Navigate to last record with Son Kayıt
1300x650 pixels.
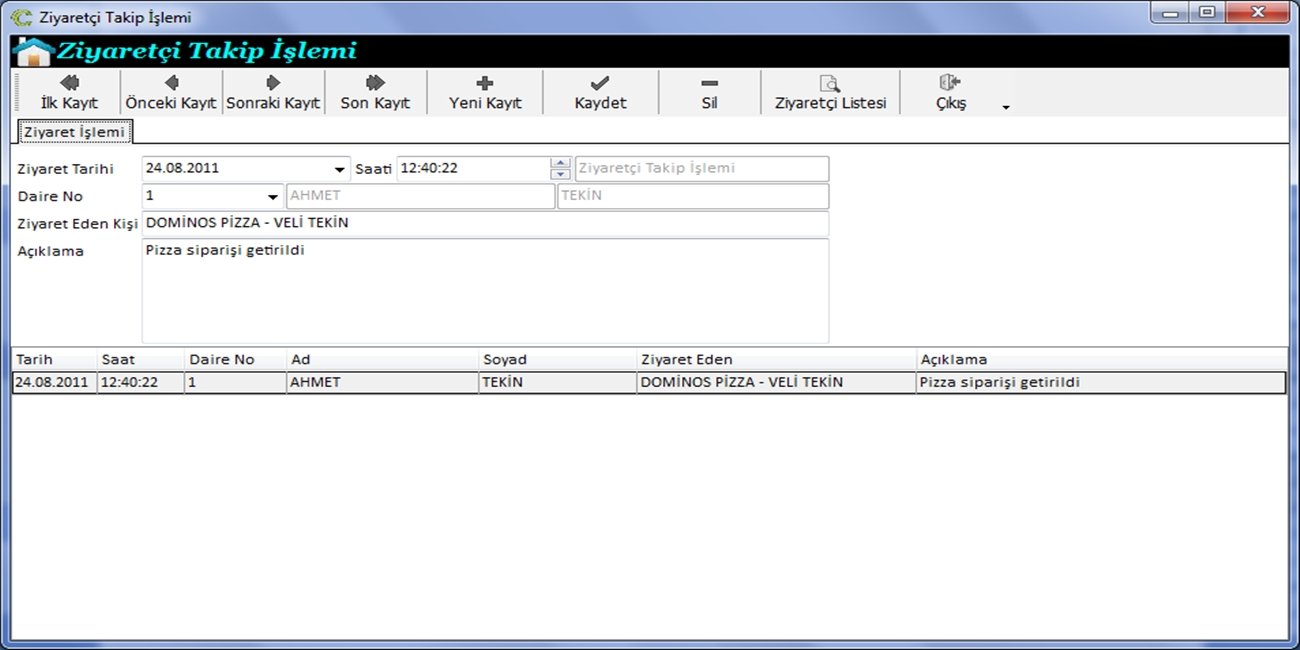(x=375, y=92)
